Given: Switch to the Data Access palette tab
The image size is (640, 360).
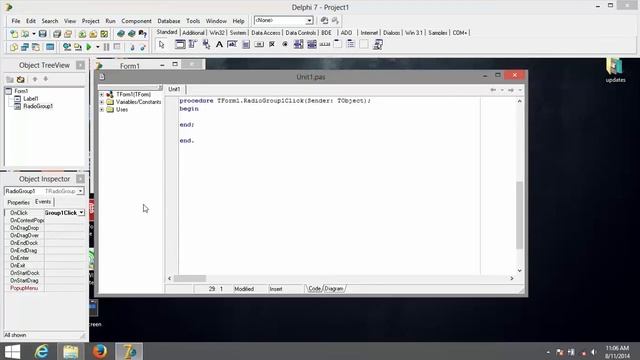Looking at the screenshot, I should pyautogui.click(x=266, y=33).
